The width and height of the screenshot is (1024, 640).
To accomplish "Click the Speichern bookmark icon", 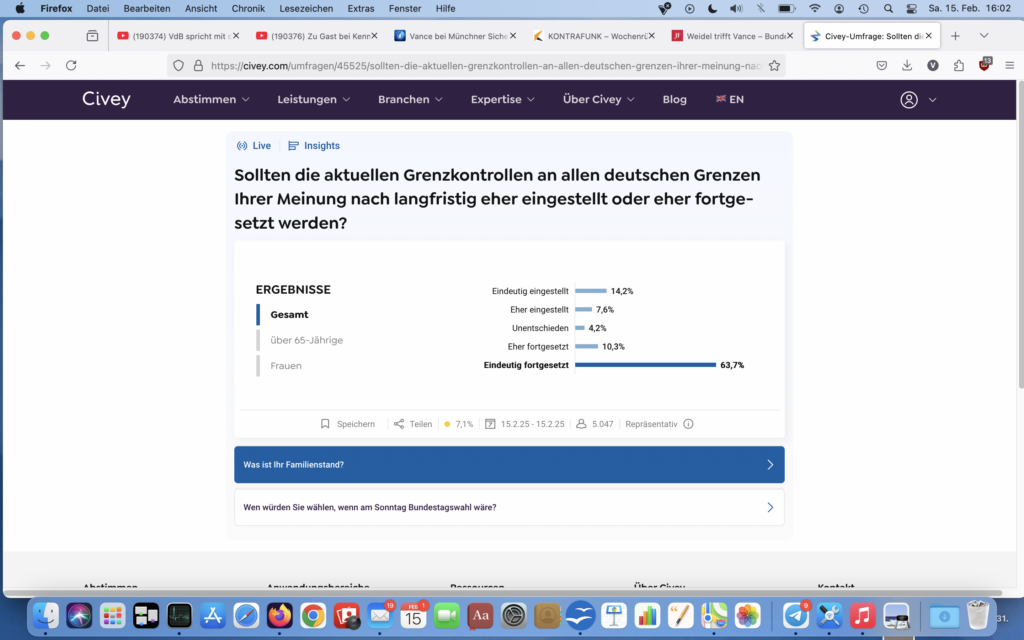I will 325,424.
